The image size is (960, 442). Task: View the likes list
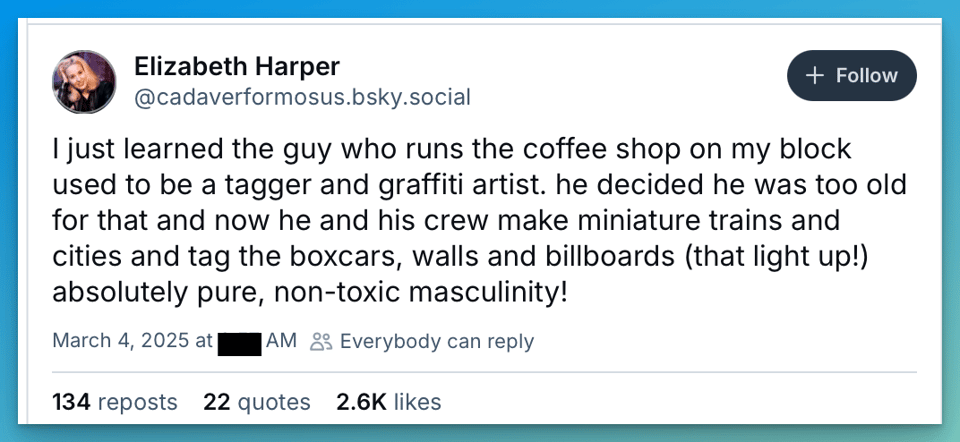[x=417, y=402]
